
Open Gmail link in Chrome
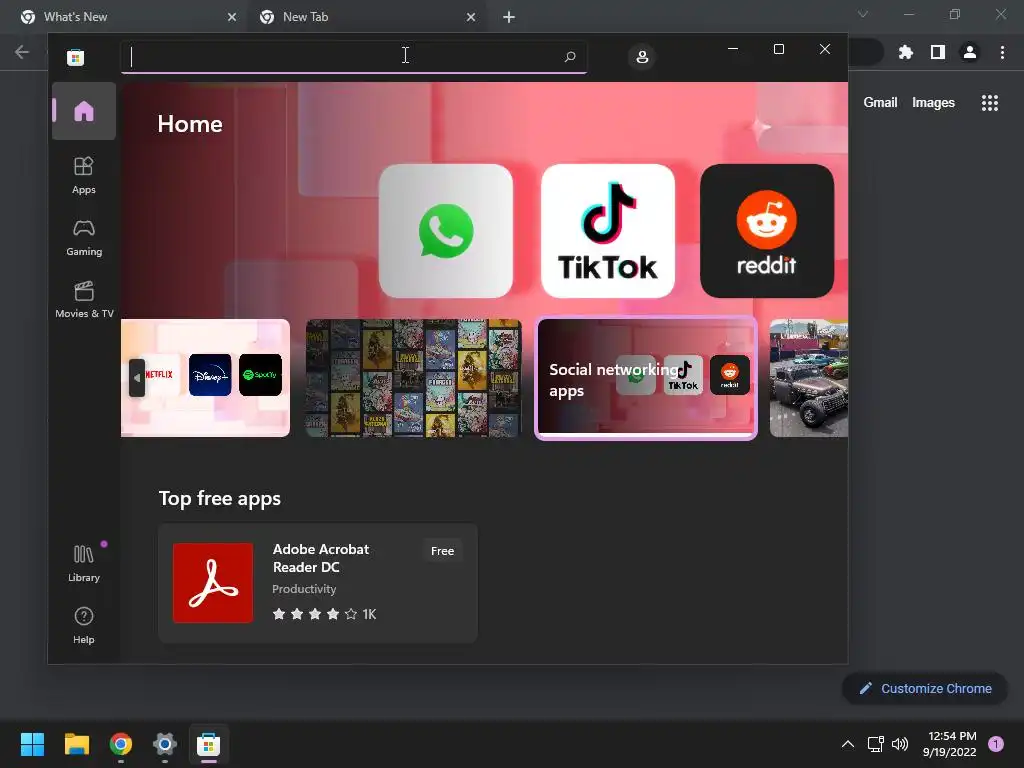click(880, 103)
